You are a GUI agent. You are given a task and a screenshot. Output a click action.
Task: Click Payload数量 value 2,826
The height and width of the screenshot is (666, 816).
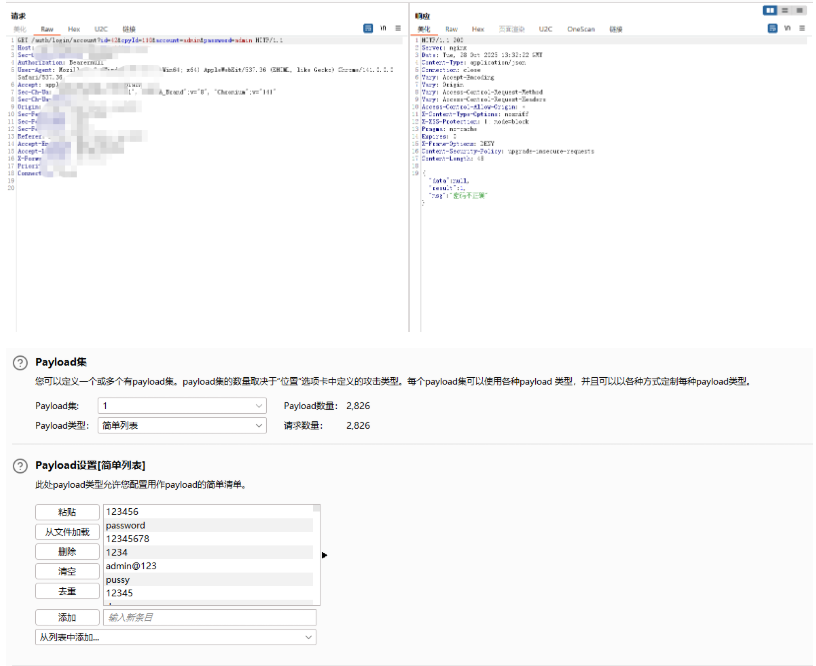tap(358, 406)
